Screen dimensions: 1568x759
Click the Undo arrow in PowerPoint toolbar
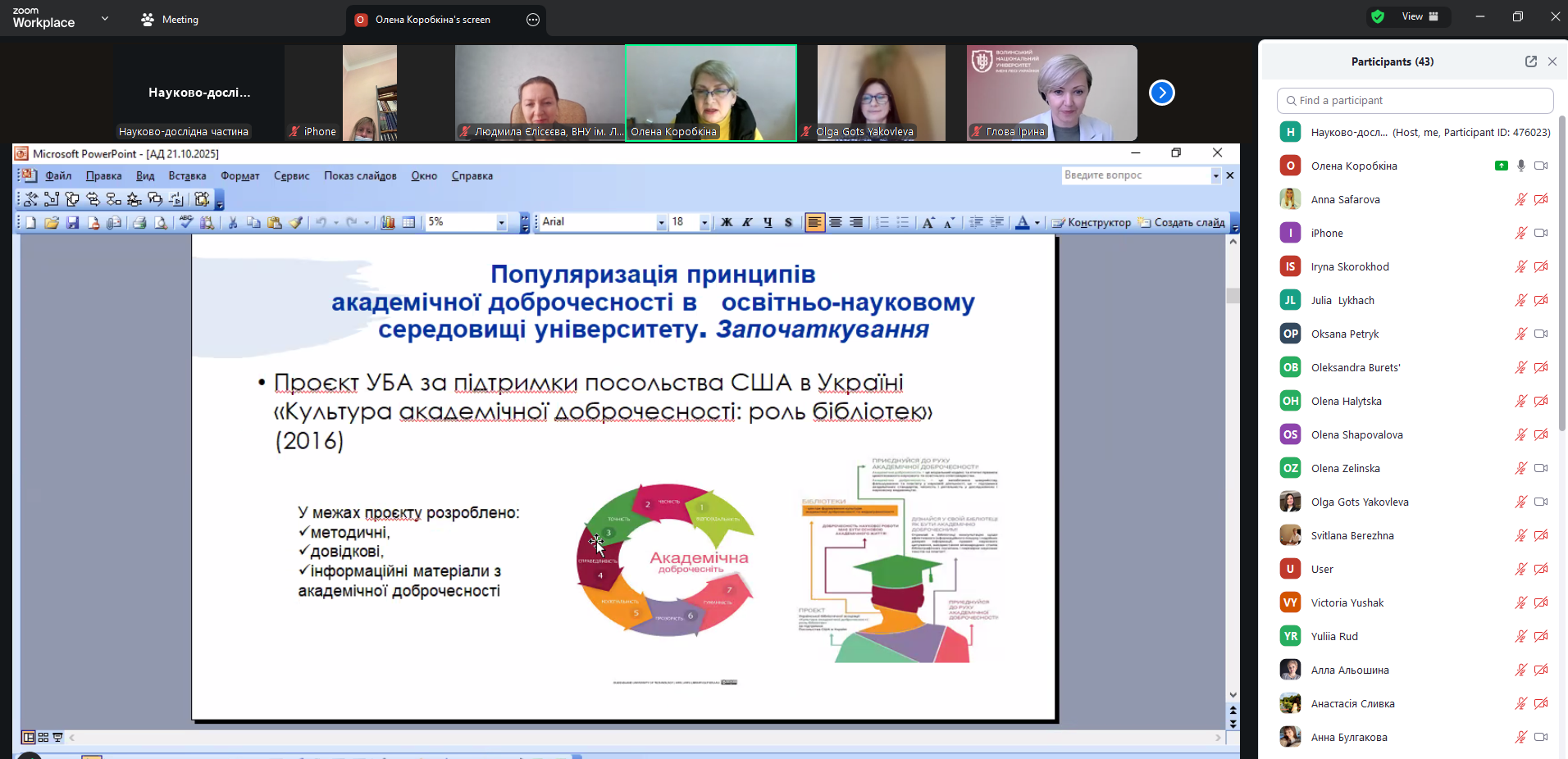[x=321, y=222]
